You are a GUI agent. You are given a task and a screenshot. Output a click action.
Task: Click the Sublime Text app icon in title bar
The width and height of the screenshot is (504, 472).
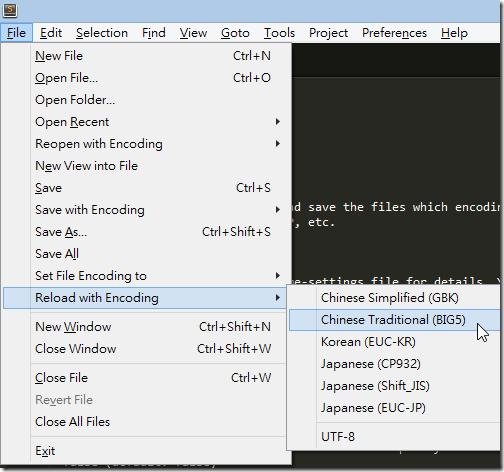[10, 10]
